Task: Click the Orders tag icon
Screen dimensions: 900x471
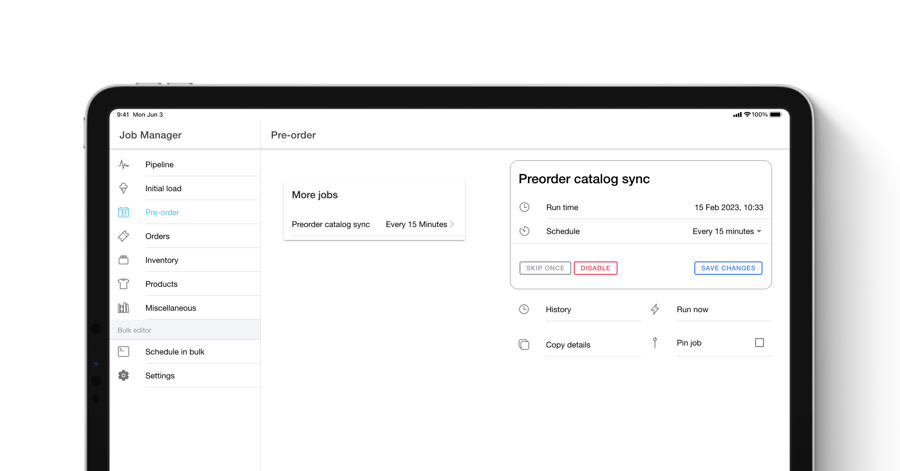Action: pyautogui.click(x=124, y=236)
